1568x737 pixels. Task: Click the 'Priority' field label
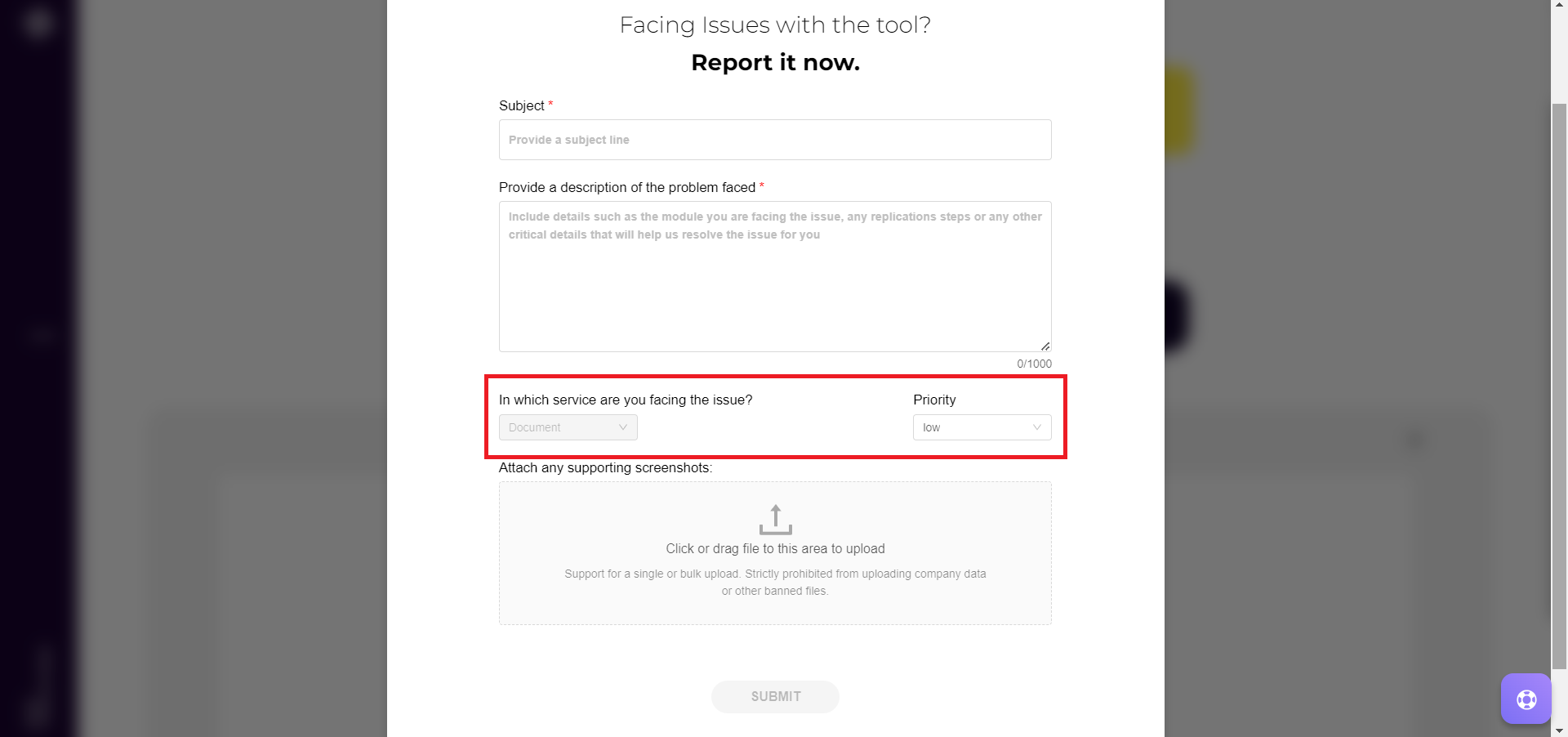934,400
